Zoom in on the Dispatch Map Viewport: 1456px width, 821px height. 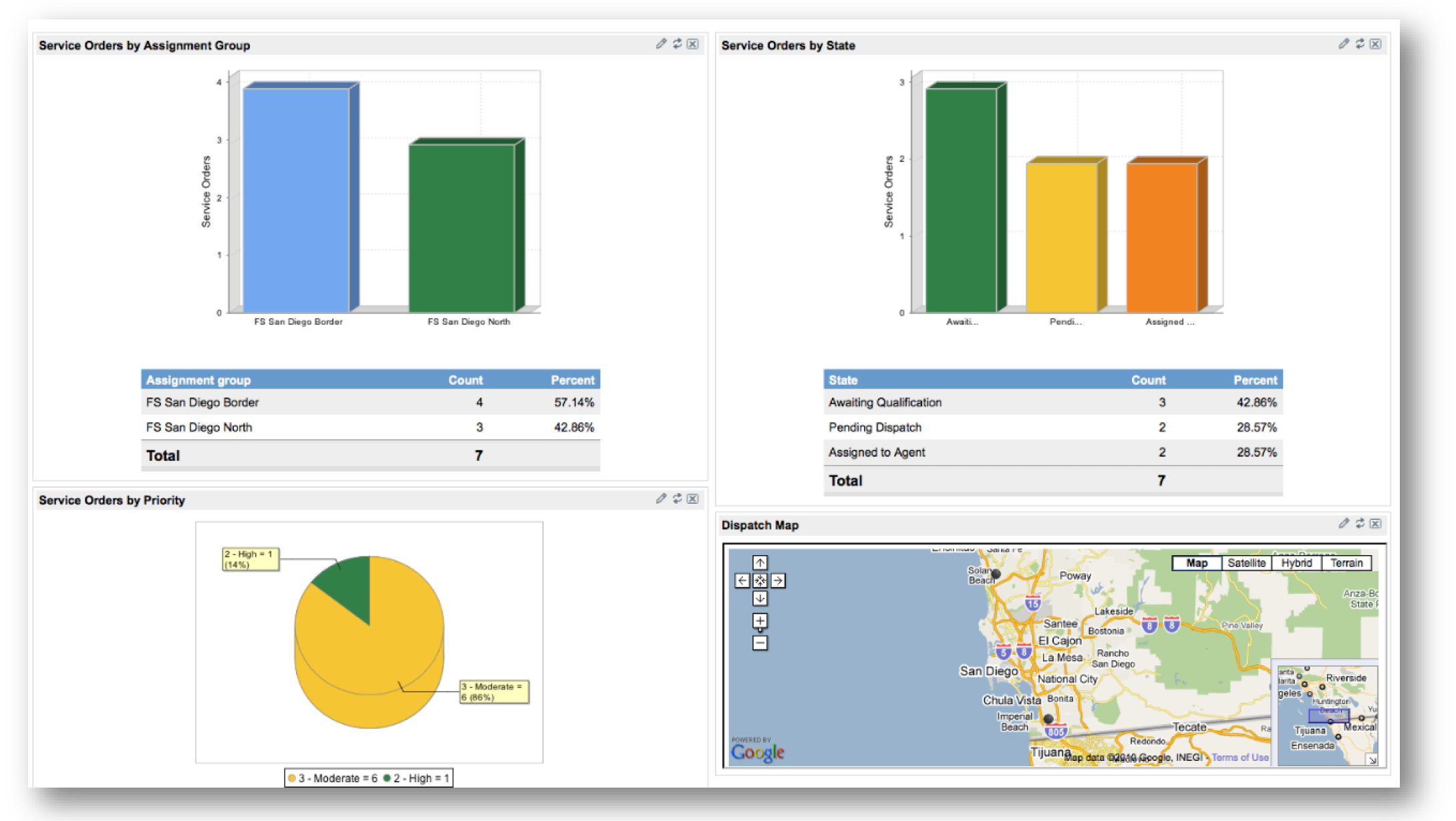click(x=760, y=621)
